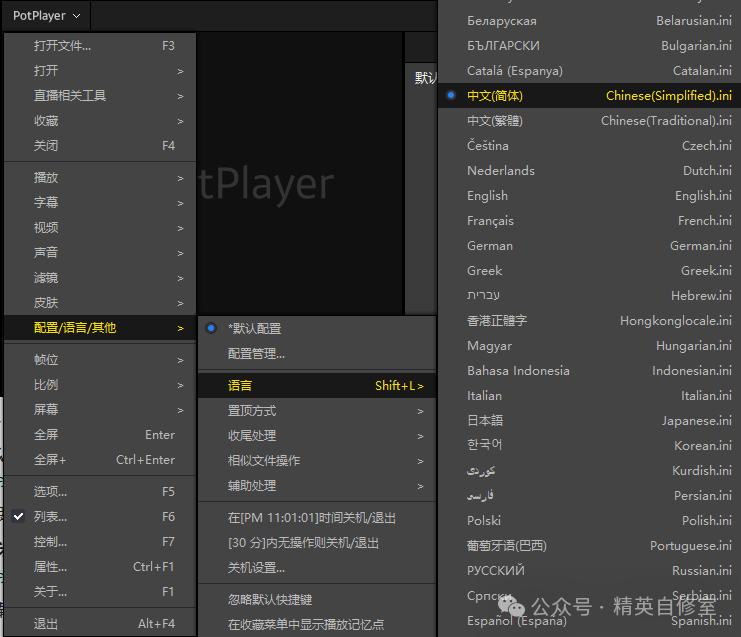Viewport: 741px width, 637px height.
Task: Select 中文(简体) language radio option
Action: click(495, 96)
